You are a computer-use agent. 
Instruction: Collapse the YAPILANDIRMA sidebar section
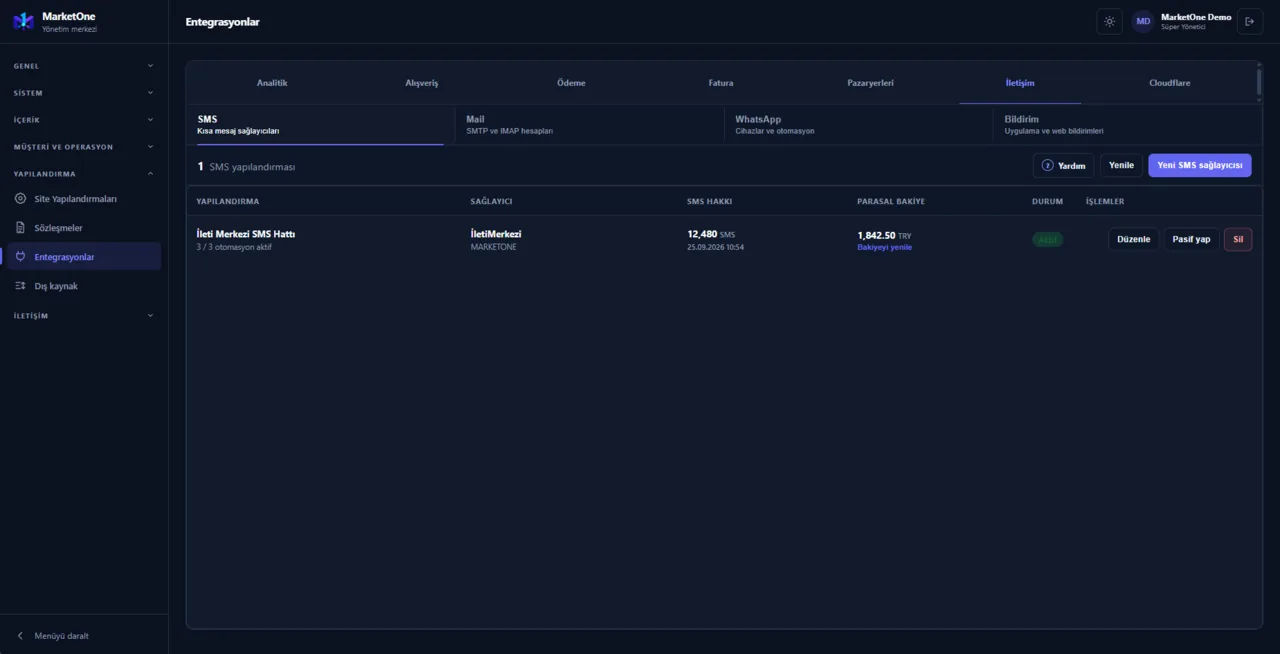(x=84, y=174)
